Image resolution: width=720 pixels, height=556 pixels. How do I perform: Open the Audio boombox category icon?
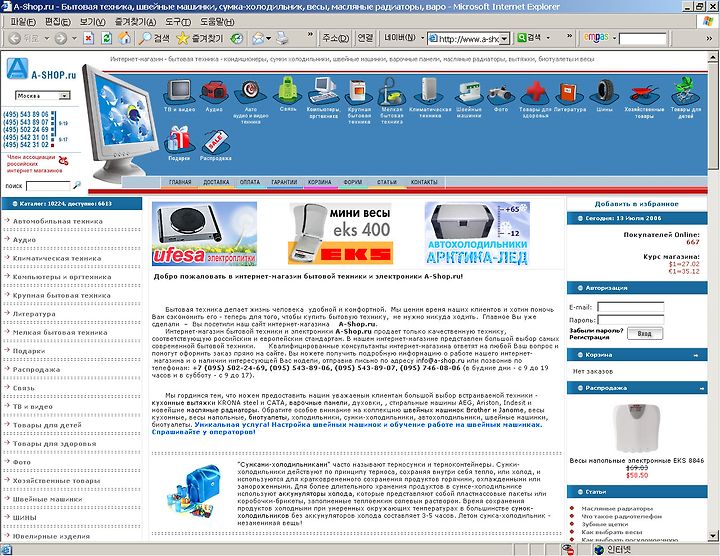214,90
